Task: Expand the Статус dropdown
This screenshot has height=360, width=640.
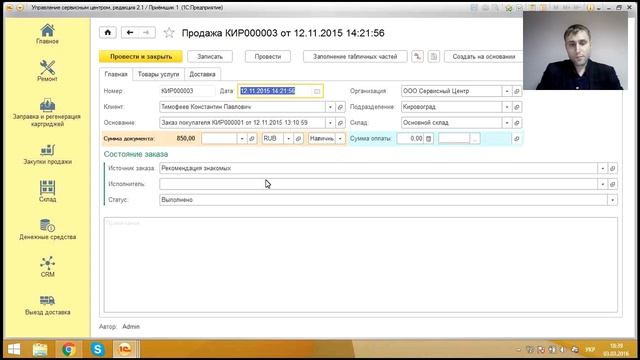Action: click(612, 200)
